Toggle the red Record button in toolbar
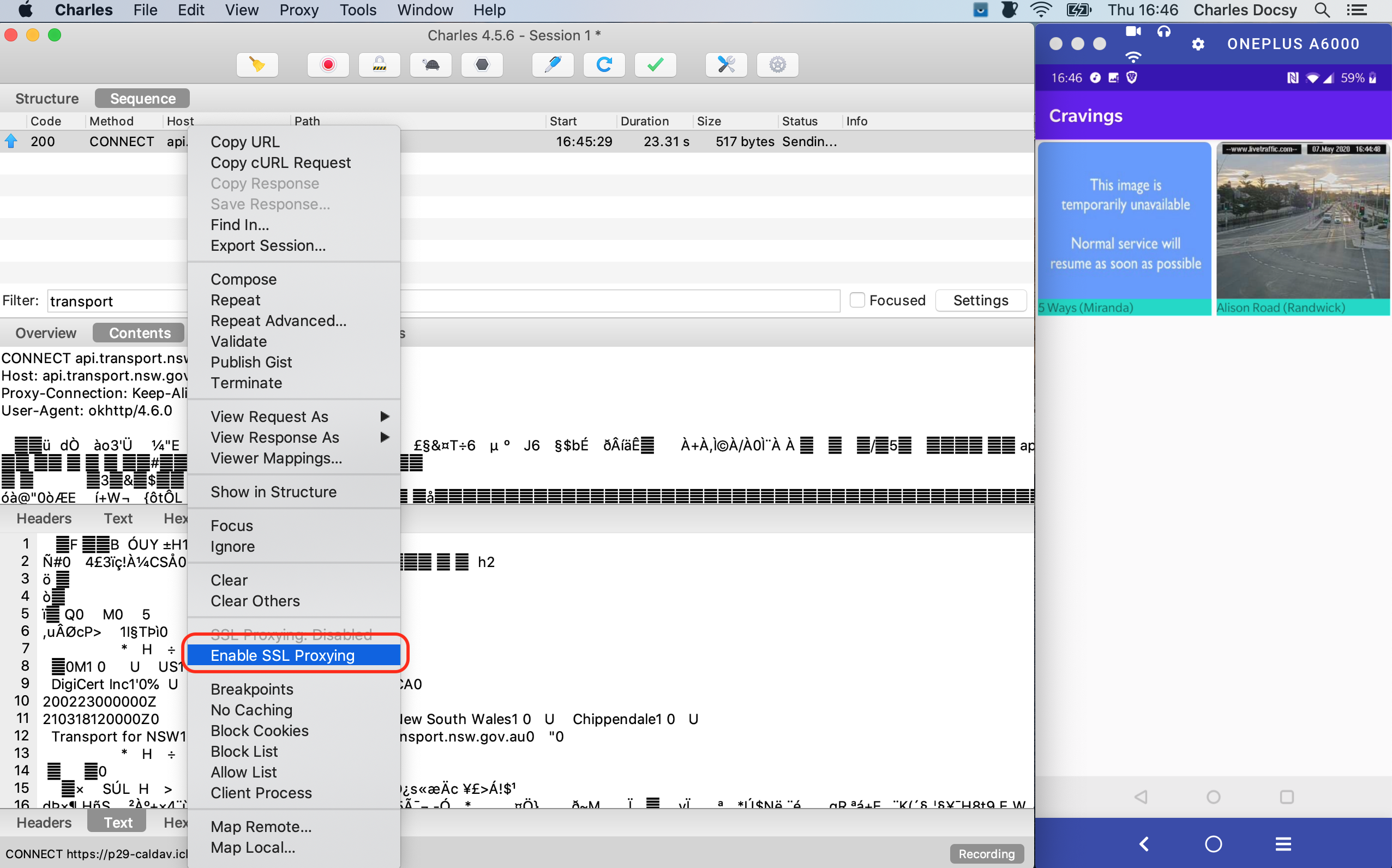The image size is (1392, 868). (x=328, y=64)
